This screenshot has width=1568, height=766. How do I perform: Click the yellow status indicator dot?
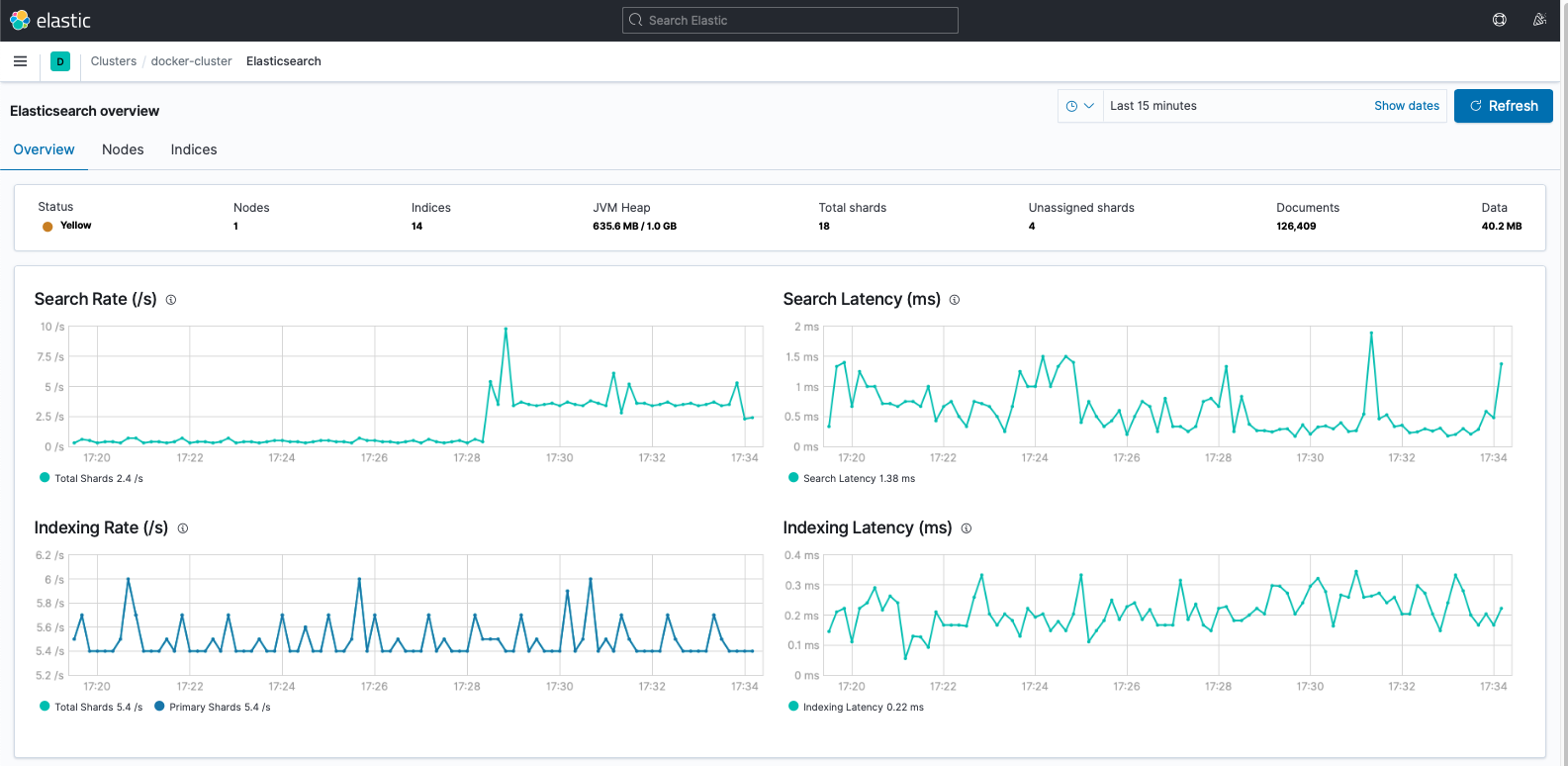47,227
